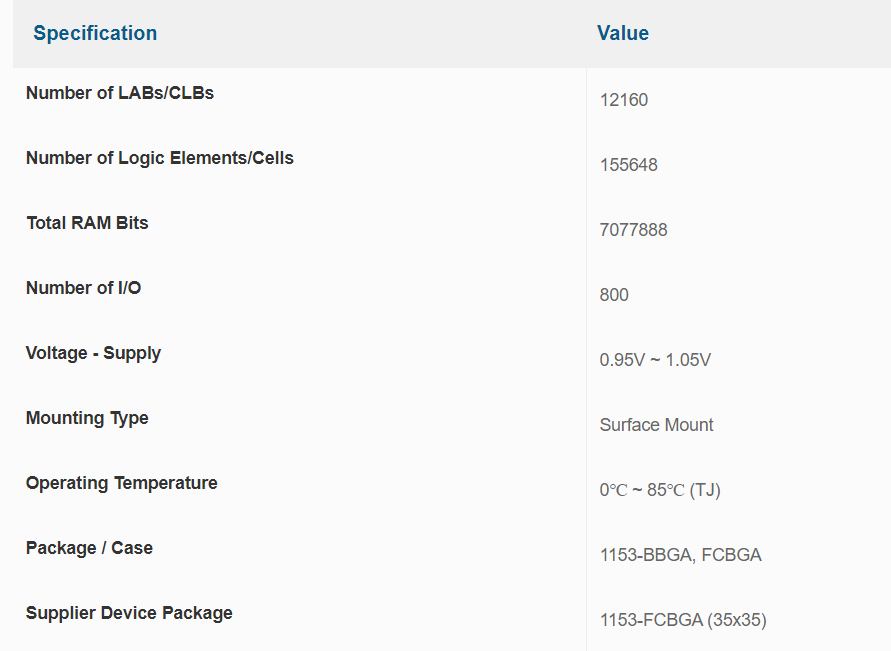Click the 0.95V ~ 1.05V value
The image size is (891, 651).
pos(655,360)
